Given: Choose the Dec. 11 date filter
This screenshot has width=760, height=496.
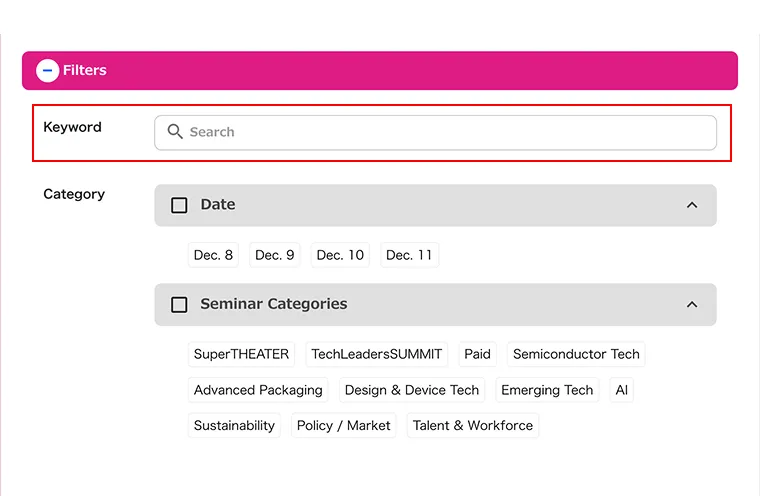Looking at the screenshot, I should pos(410,255).
